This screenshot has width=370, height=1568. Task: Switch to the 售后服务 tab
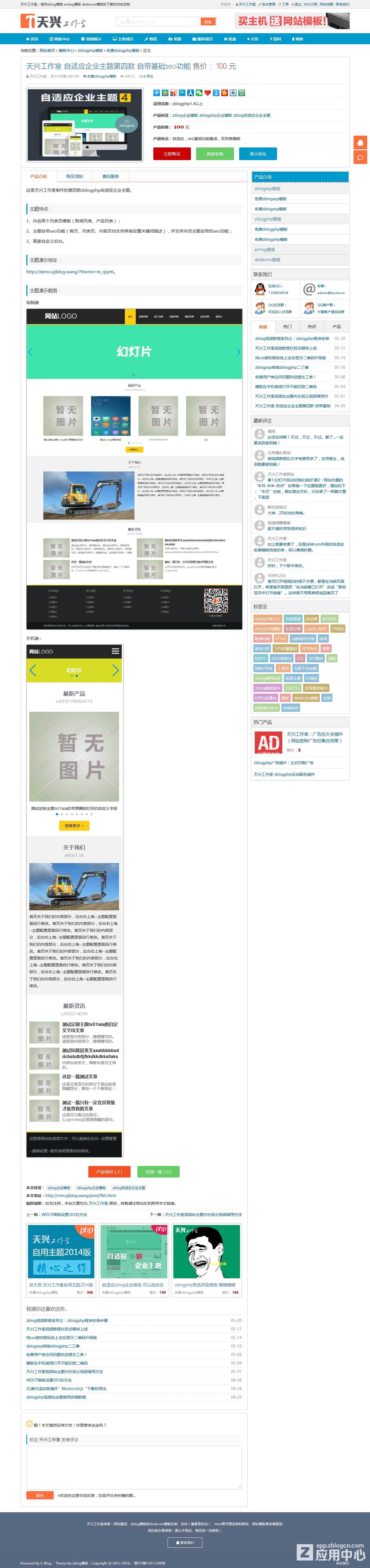click(111, 177)
